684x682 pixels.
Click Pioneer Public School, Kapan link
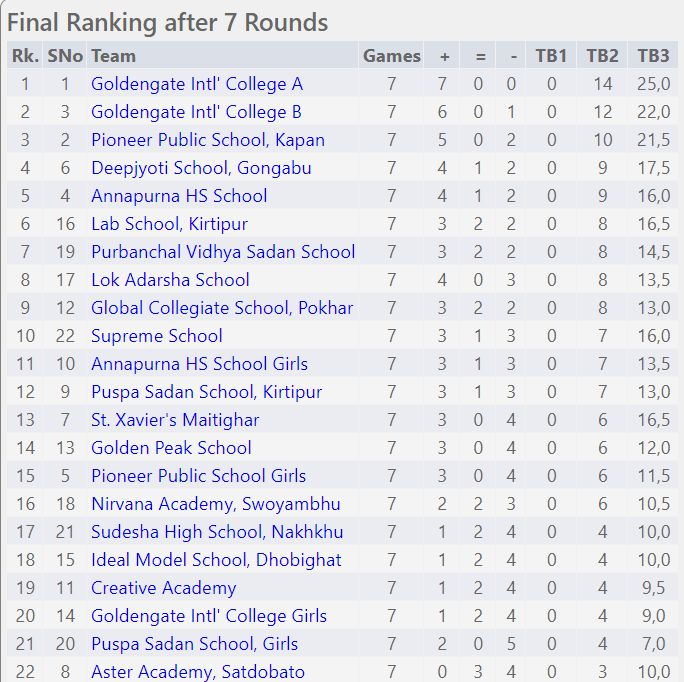tap(208, 140)
